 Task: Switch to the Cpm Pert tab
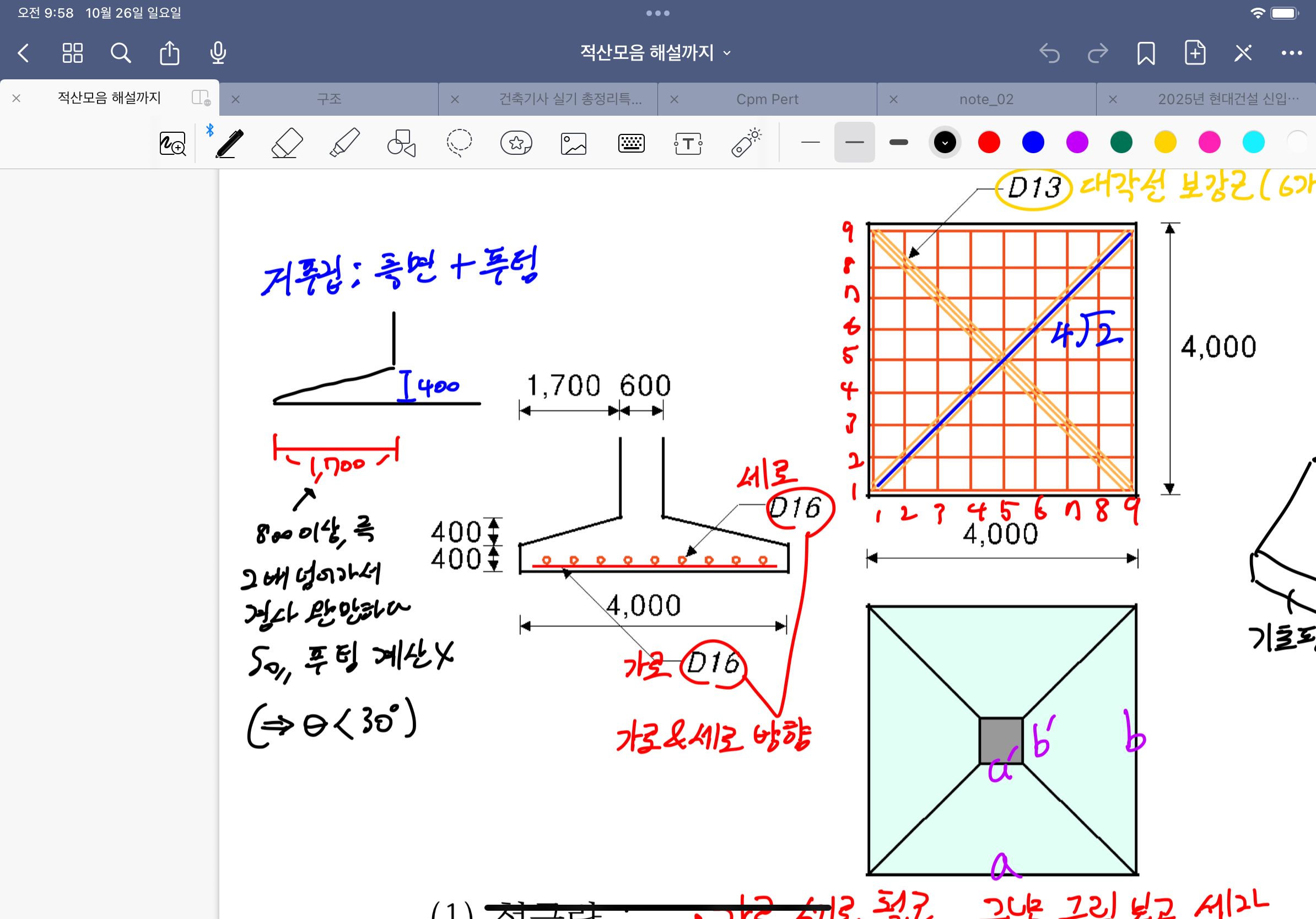point(767,99)
